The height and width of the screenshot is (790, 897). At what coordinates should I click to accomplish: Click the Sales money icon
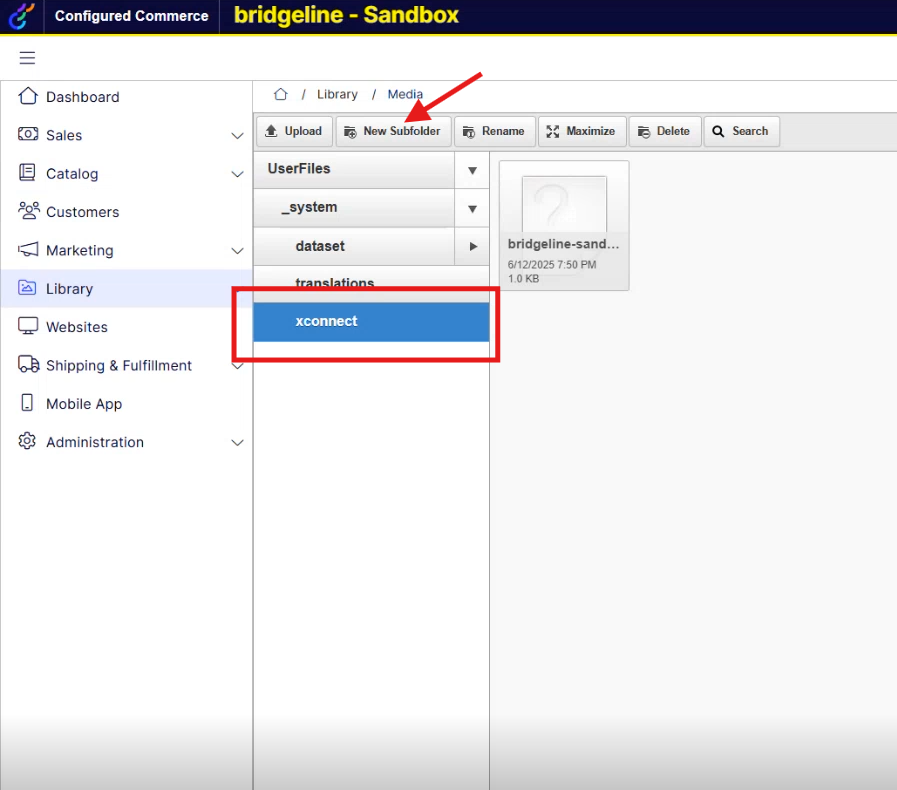(x=28, y=134)
